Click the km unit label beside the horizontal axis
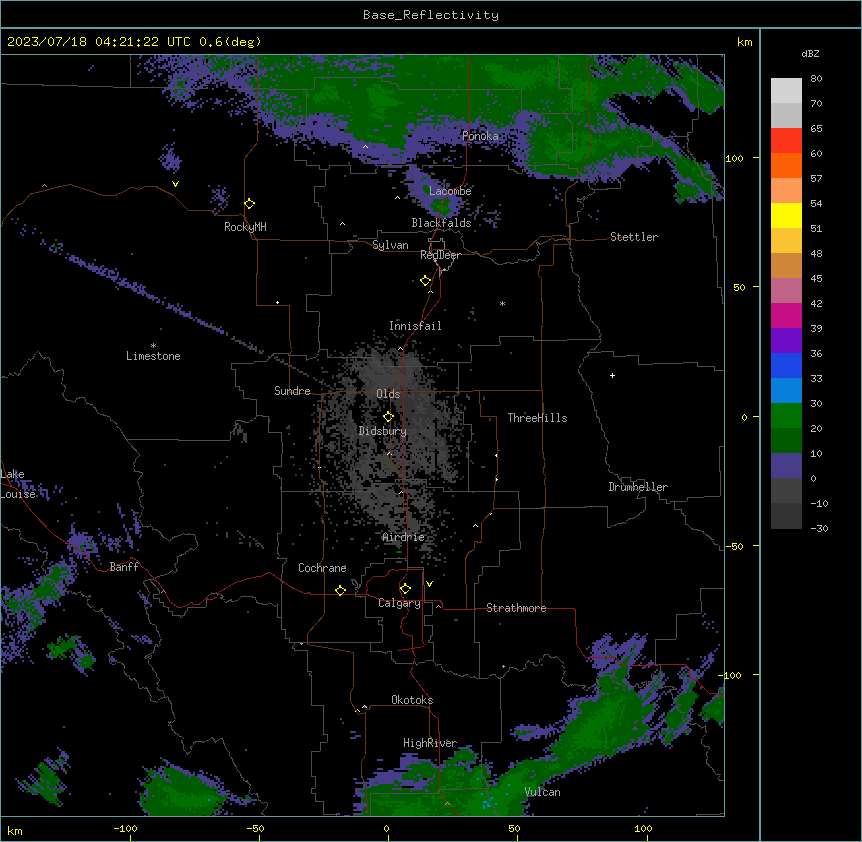 tap(15, 830)
